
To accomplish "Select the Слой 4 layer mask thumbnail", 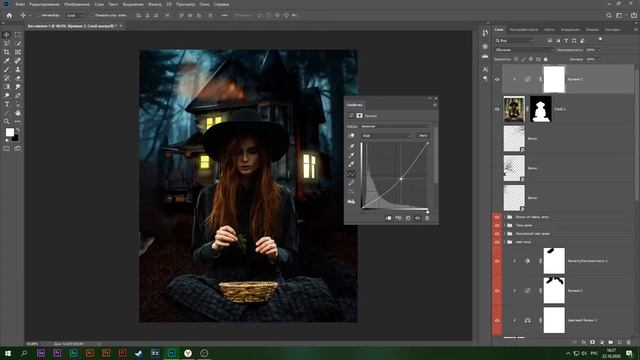I will [540, 109].
